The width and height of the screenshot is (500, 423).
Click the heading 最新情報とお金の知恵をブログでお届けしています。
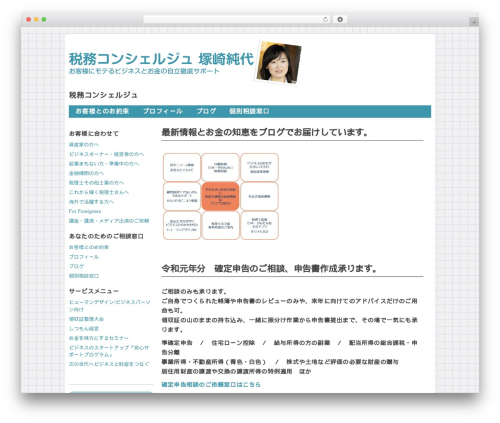(265, 132)
